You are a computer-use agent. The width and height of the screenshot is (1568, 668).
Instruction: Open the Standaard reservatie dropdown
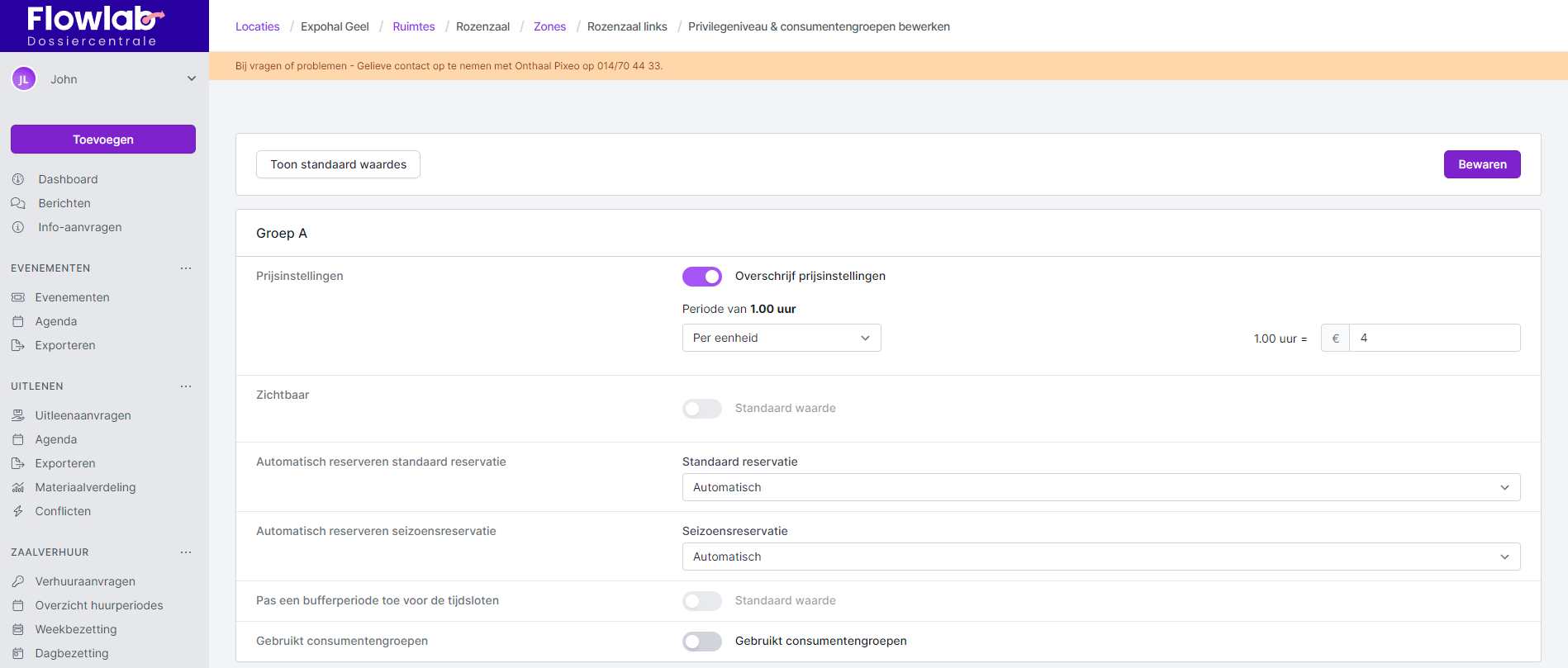pos(1100,487)
